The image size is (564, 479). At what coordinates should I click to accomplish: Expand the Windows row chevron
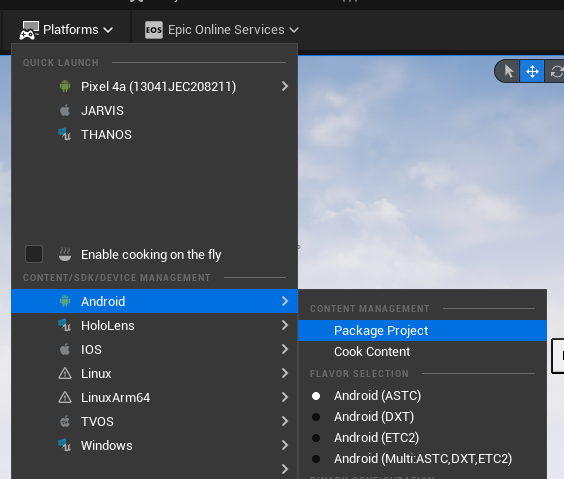pos(285,445)
